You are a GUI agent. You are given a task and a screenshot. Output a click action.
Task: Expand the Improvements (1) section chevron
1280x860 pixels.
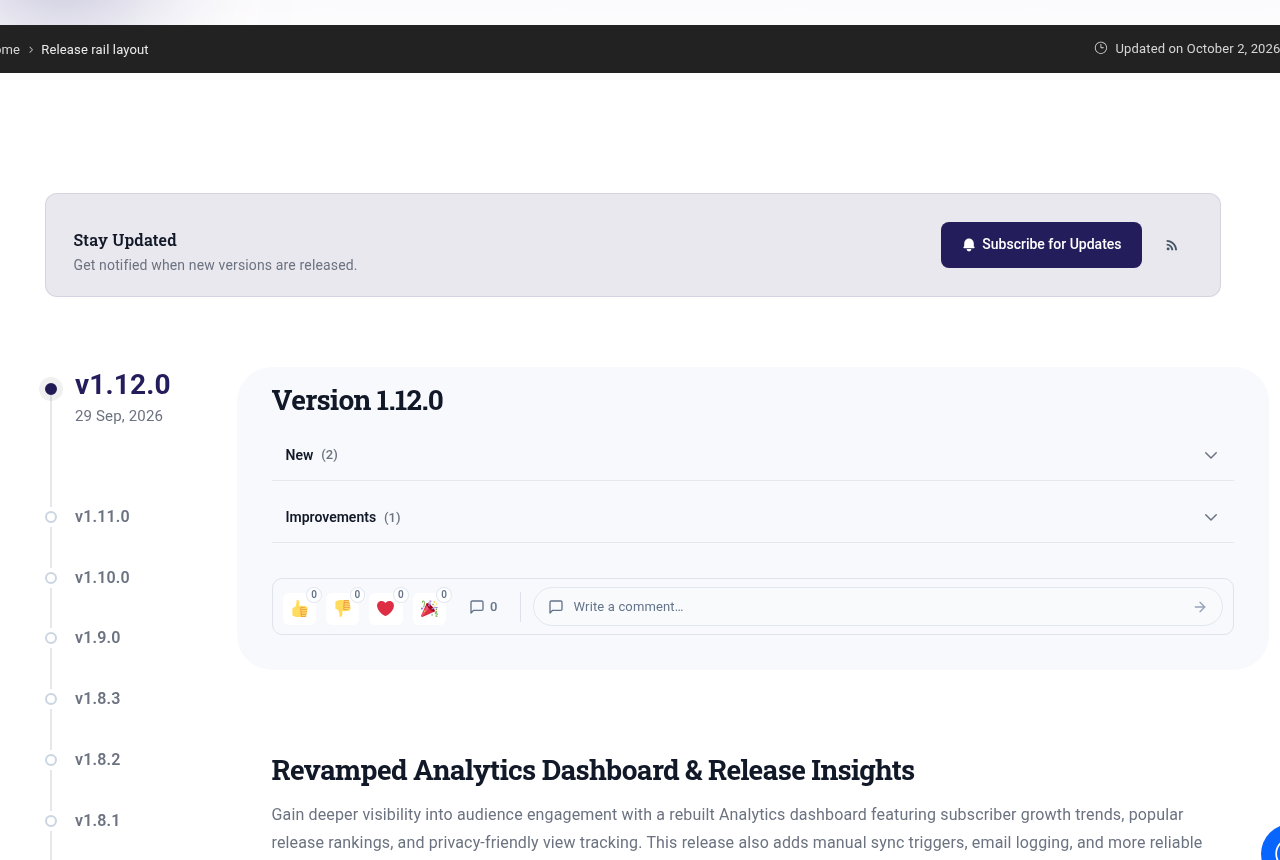coord(1211,517)
